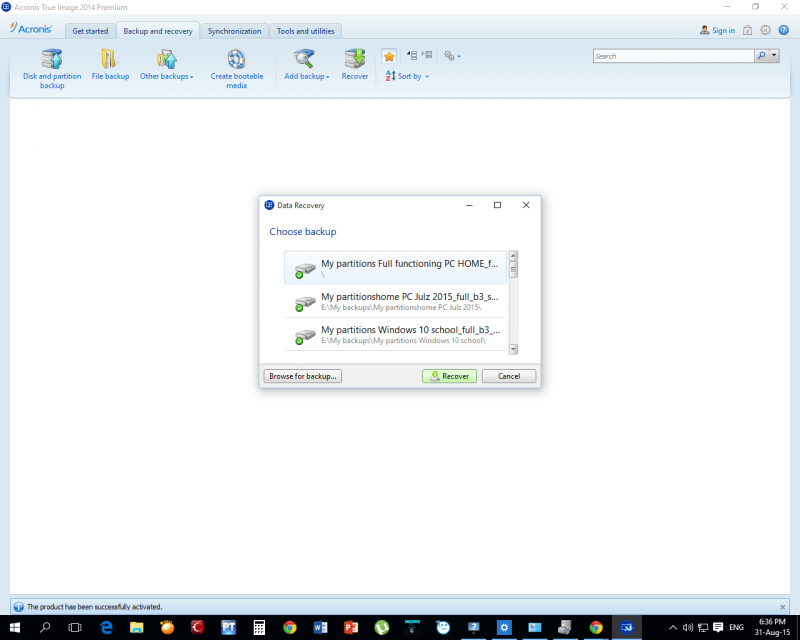This screenshot has height=640, width=800.
Task: Expand the Other backups menu
Action: (166, 64)
